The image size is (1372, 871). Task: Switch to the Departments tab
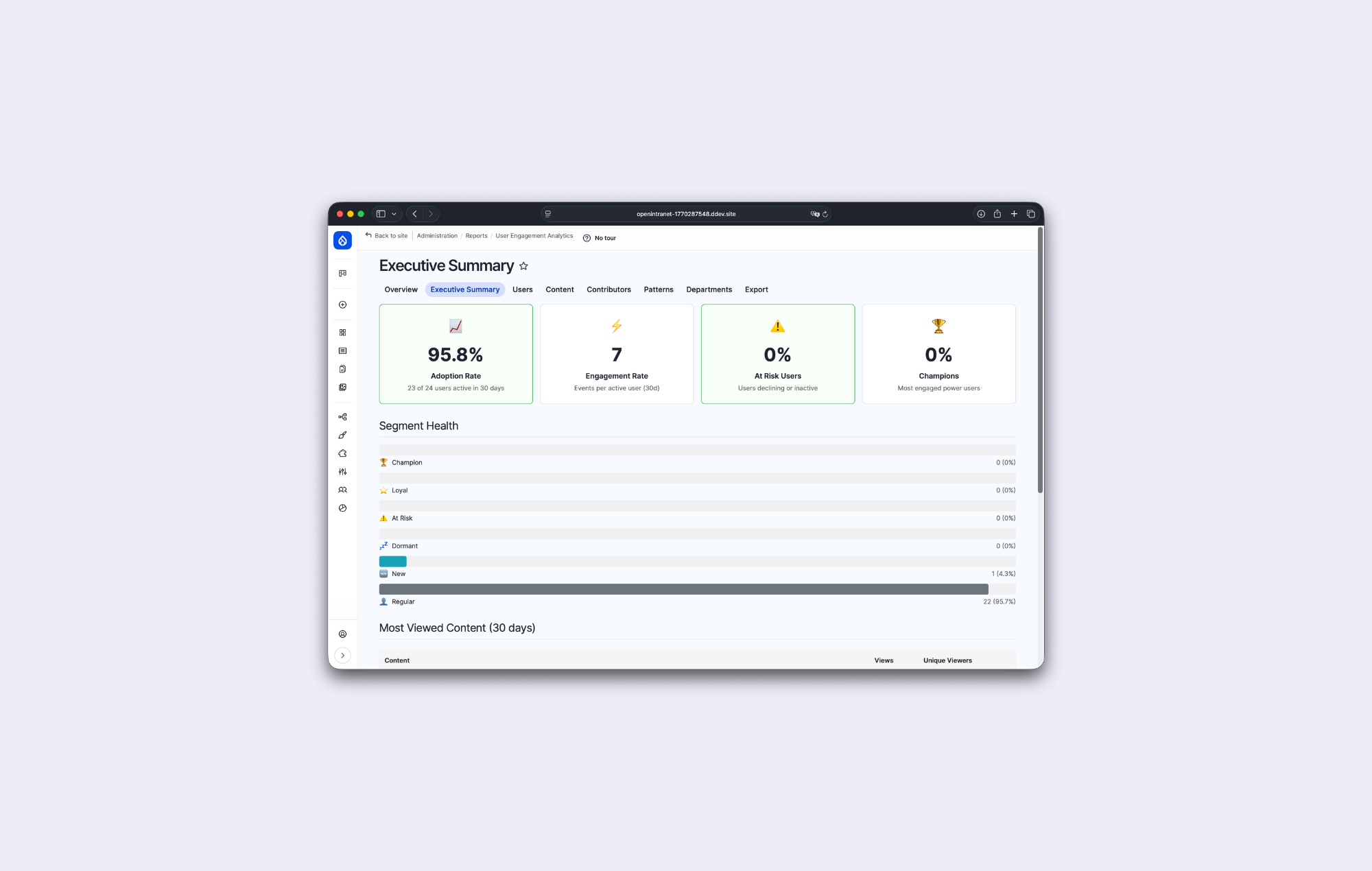tap(709, 289)
